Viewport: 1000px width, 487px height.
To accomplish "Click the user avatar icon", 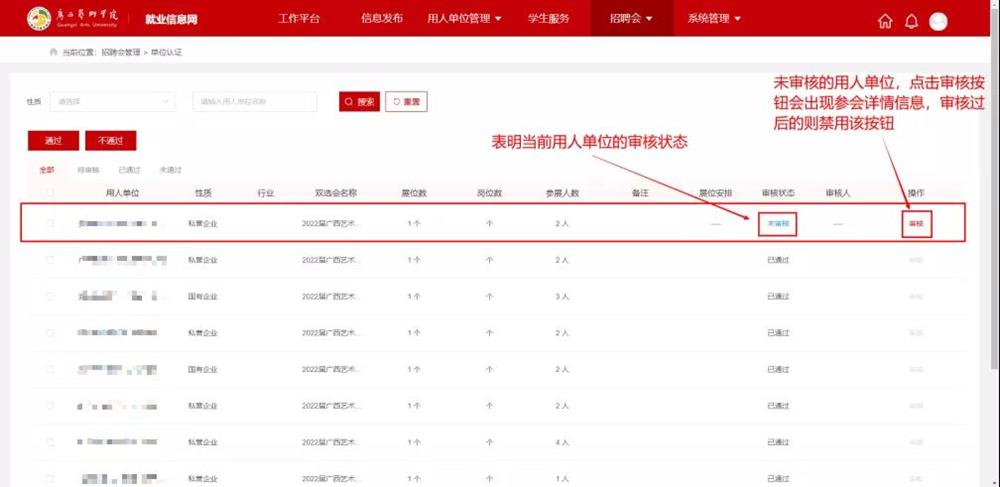I will point(938,21).
